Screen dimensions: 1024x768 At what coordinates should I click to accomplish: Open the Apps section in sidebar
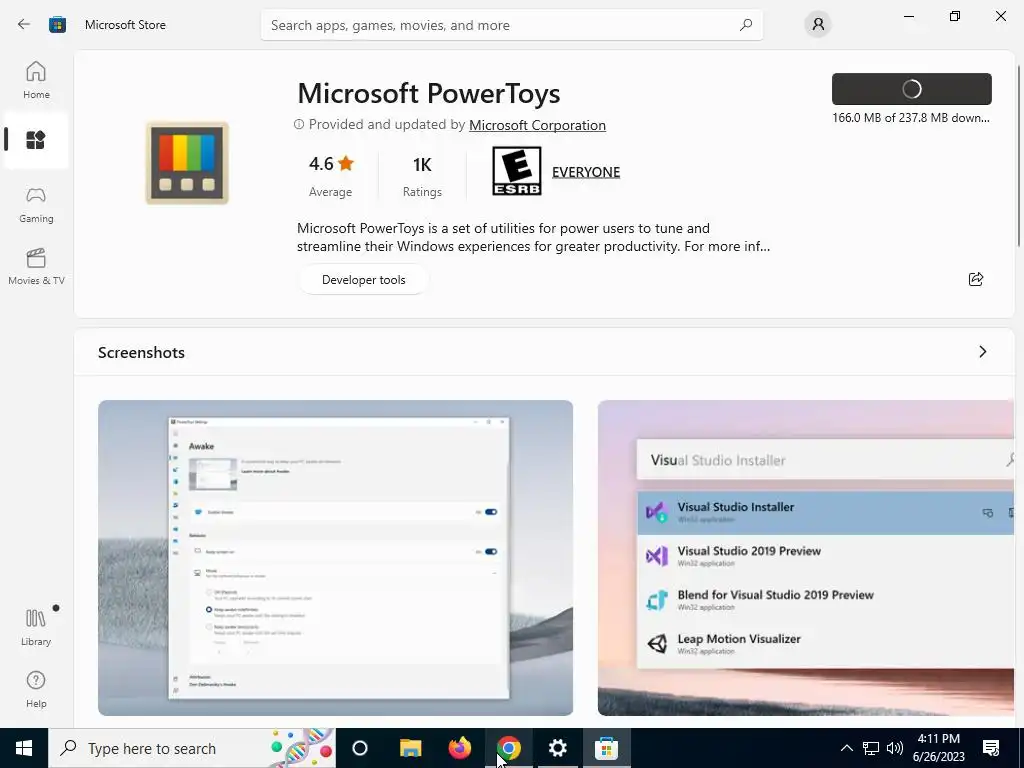36,140
